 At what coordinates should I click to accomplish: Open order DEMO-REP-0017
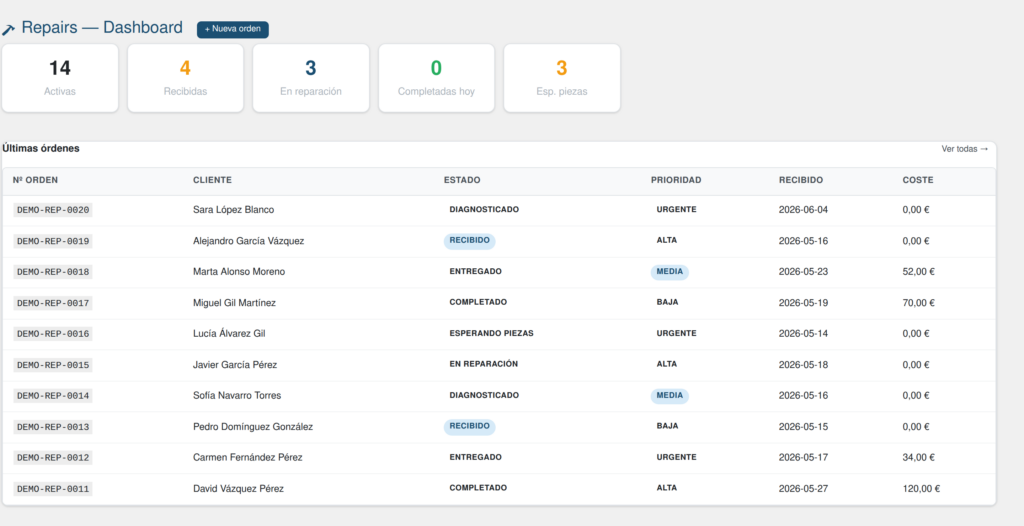point(53,303)
